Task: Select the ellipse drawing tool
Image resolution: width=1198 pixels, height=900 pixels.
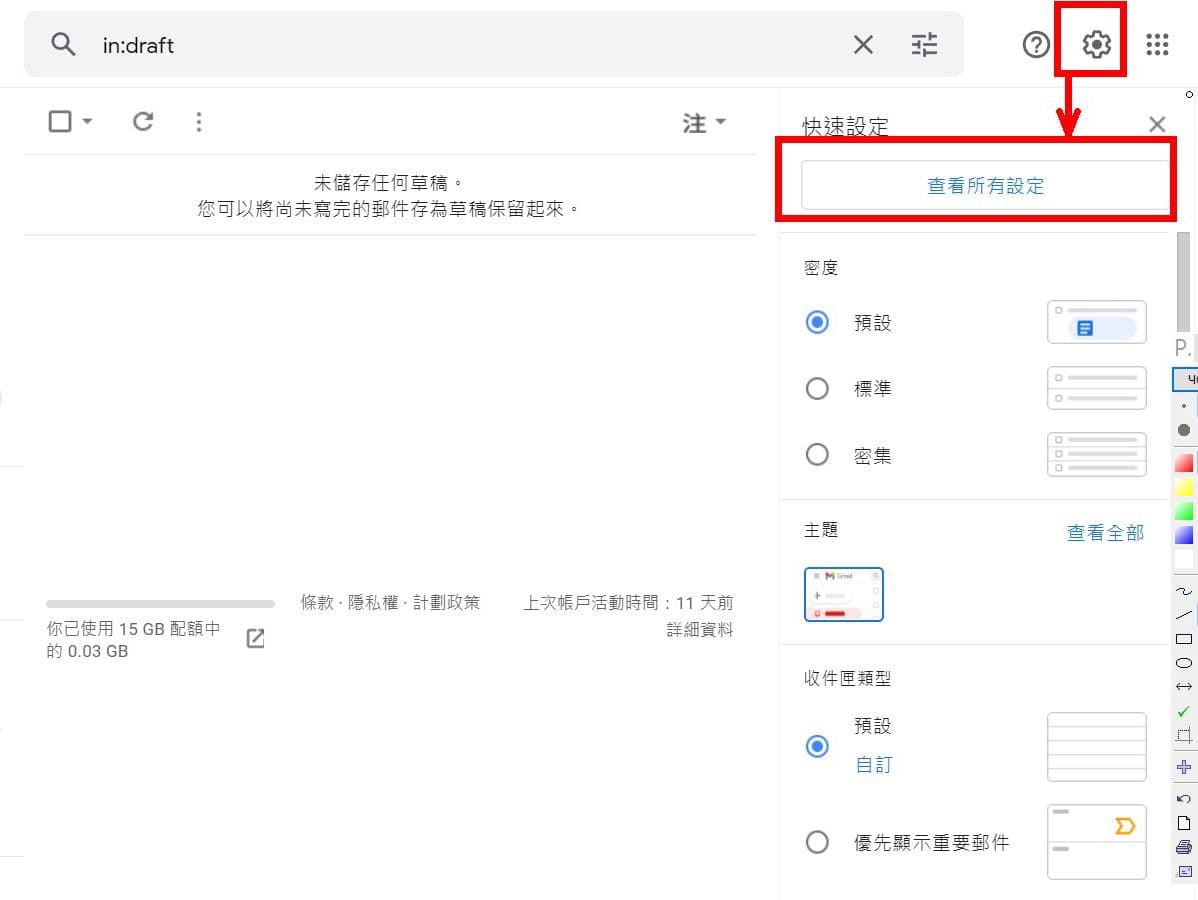Action: 1183,662
